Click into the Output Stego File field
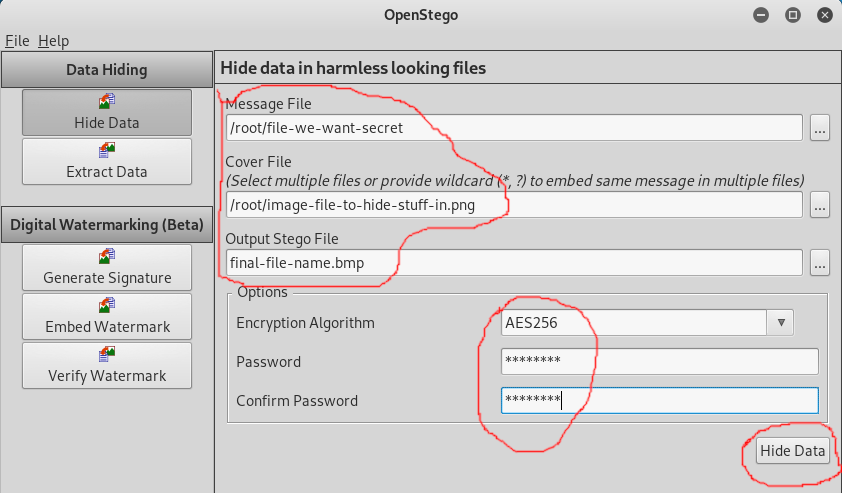 514,263
